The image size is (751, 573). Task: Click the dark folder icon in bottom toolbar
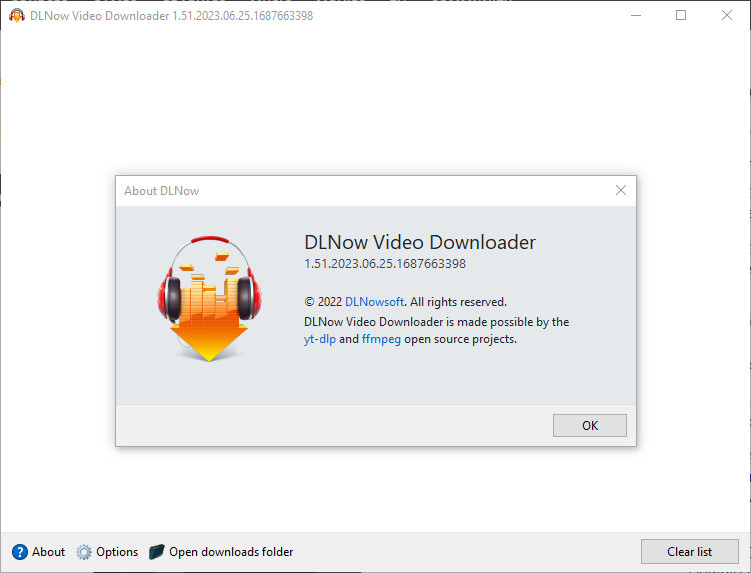click(157, 552)
